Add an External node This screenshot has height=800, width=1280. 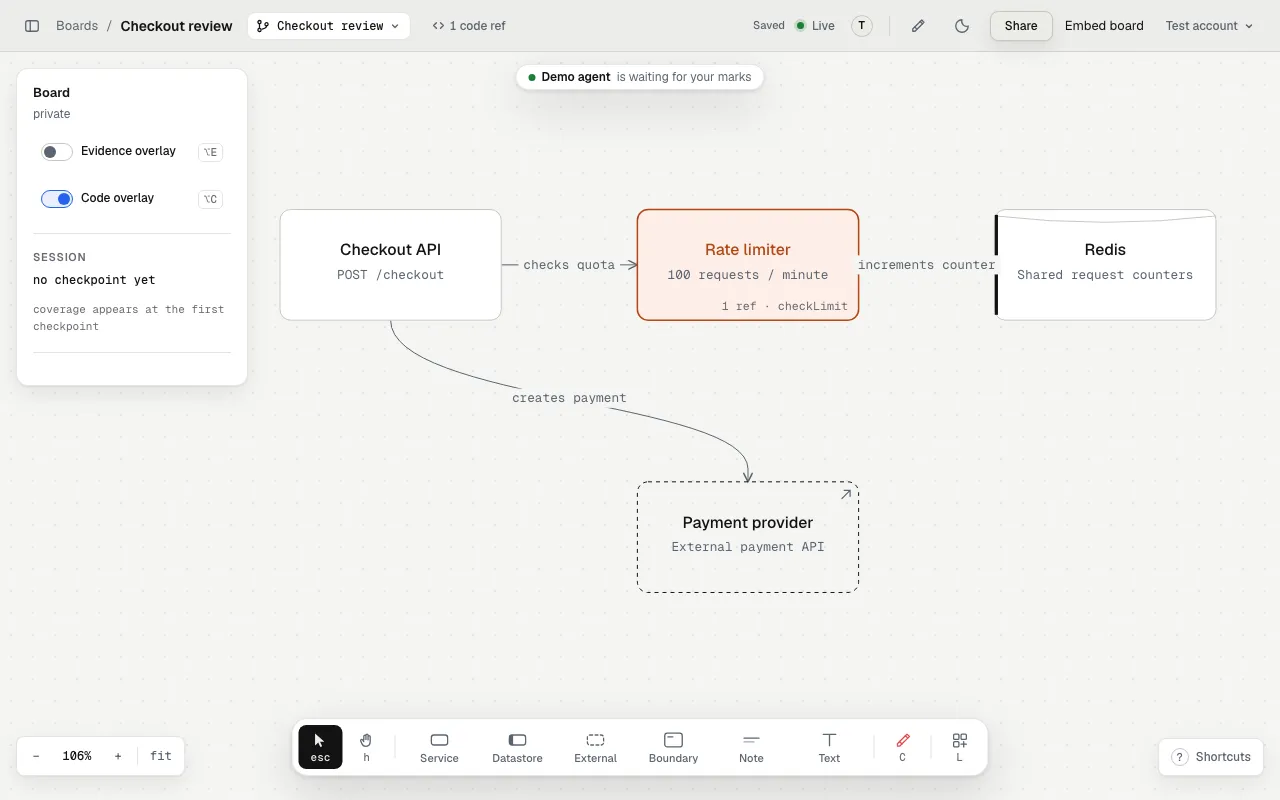pos(595,747)
